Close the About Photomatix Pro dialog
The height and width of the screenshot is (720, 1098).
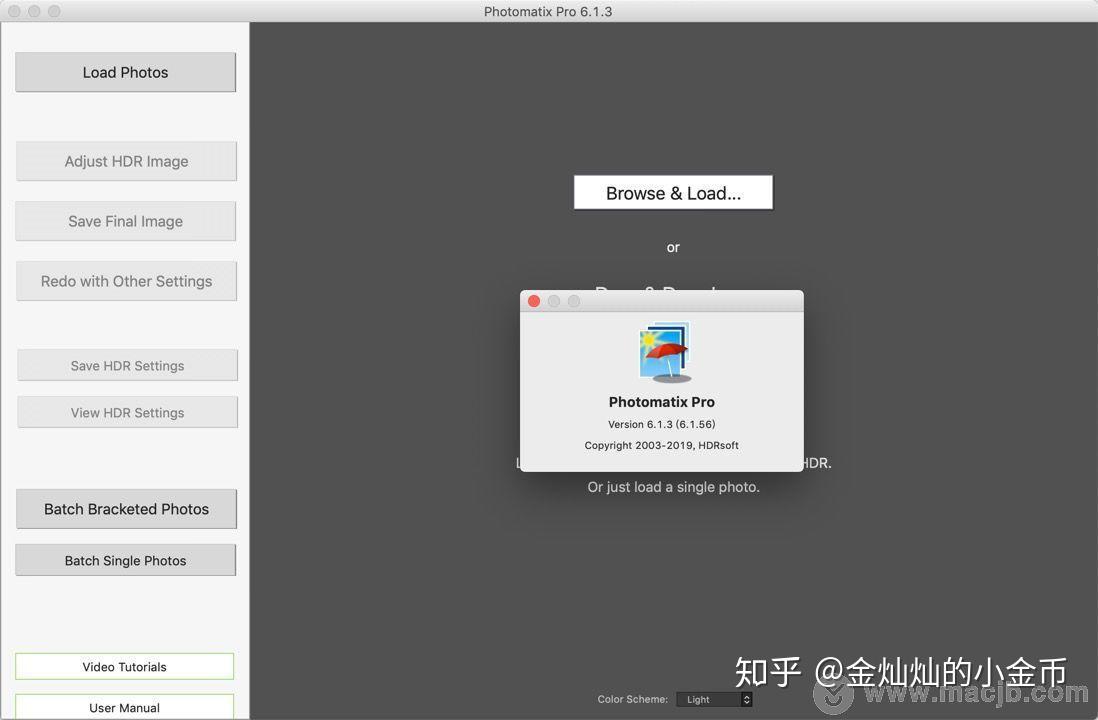[534, 301]
